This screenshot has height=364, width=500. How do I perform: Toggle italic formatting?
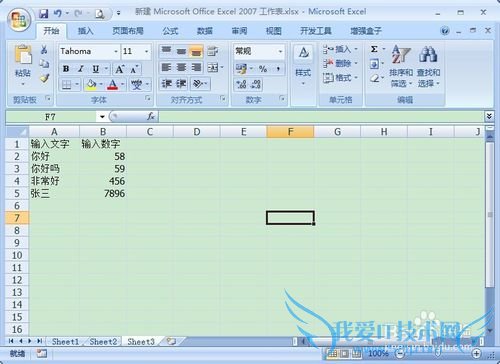pos(80,69)
